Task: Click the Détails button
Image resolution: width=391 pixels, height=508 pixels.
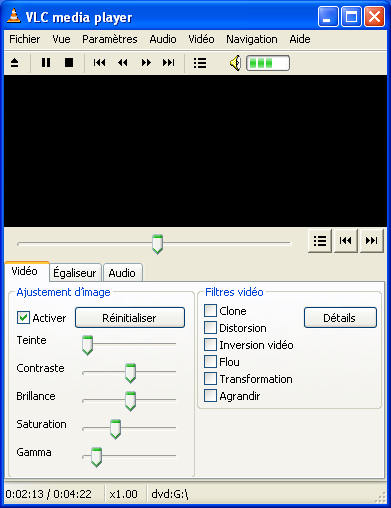Action: [x=340, y=318]
